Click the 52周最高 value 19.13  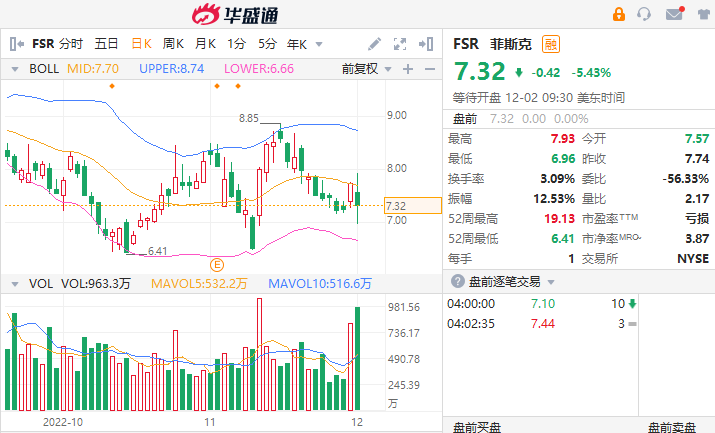point(560,219)
